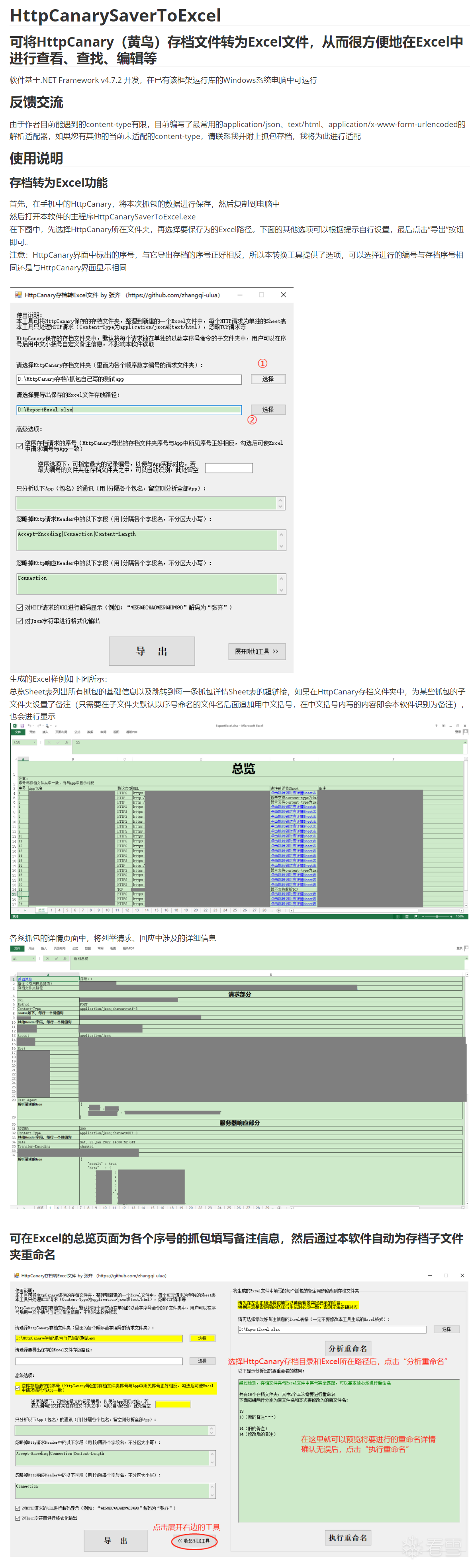Open the 文件 tab in the 总览 Excel ribbon

(18, 732)
